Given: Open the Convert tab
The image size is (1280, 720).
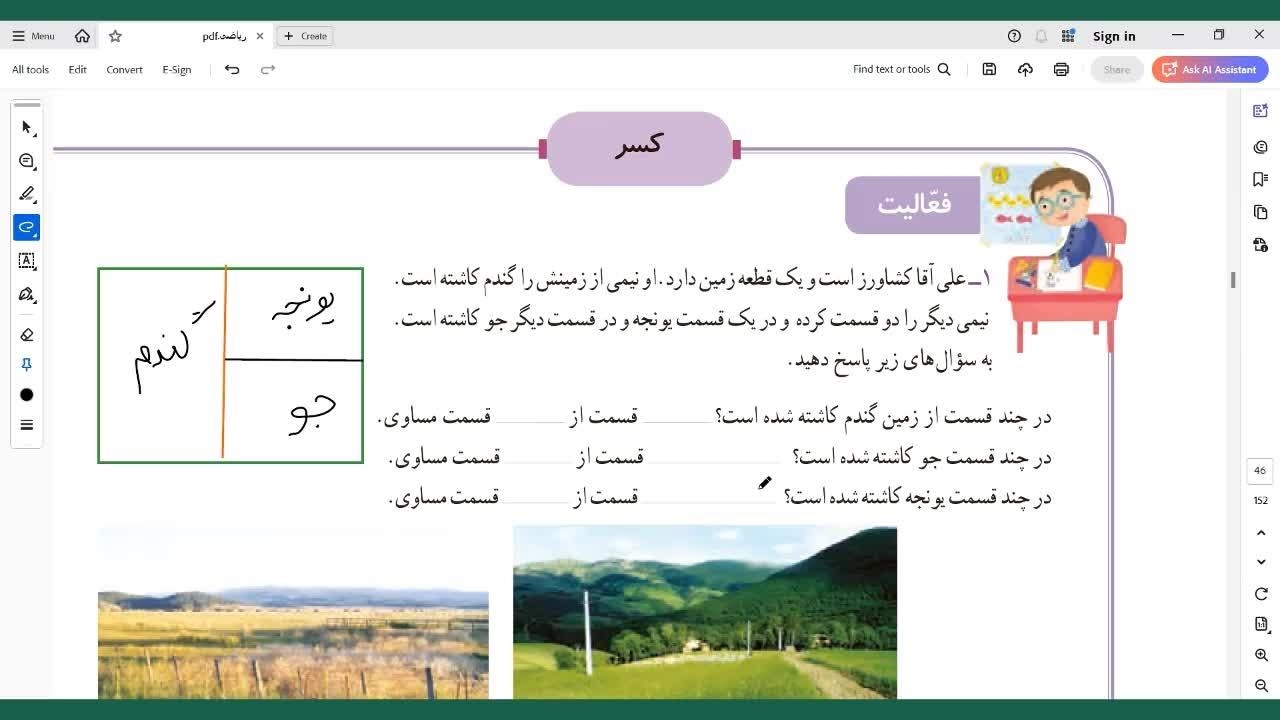Looking at the screenshot, I should 124,70.
